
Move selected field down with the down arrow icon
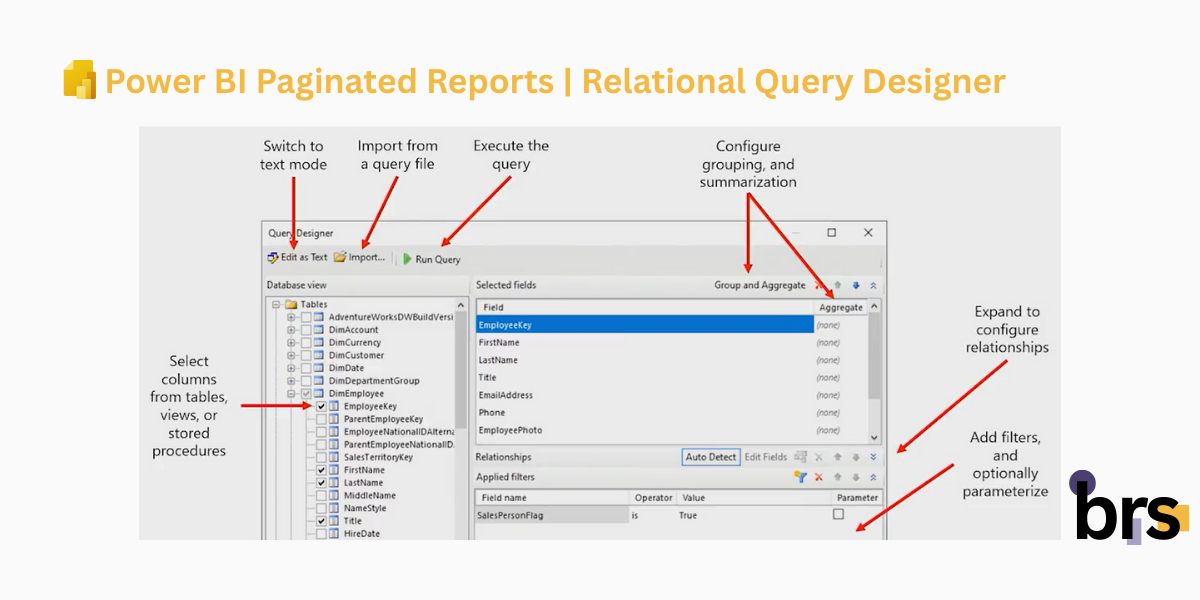click(856, 285)
